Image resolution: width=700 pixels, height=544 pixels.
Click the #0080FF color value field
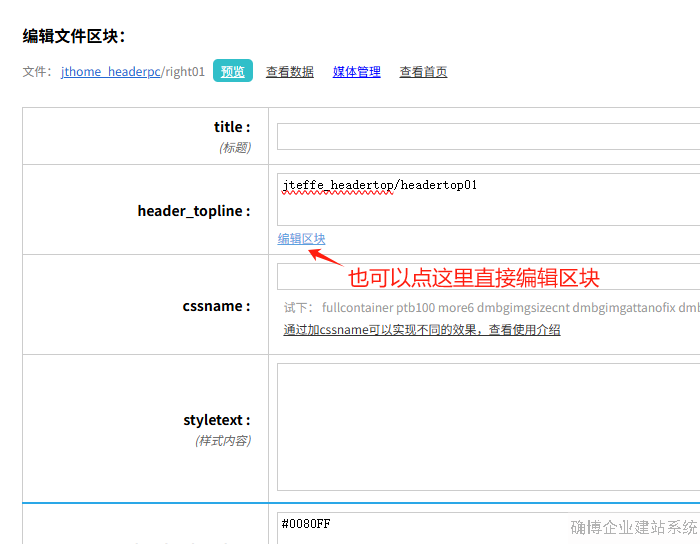coord(488,528)
